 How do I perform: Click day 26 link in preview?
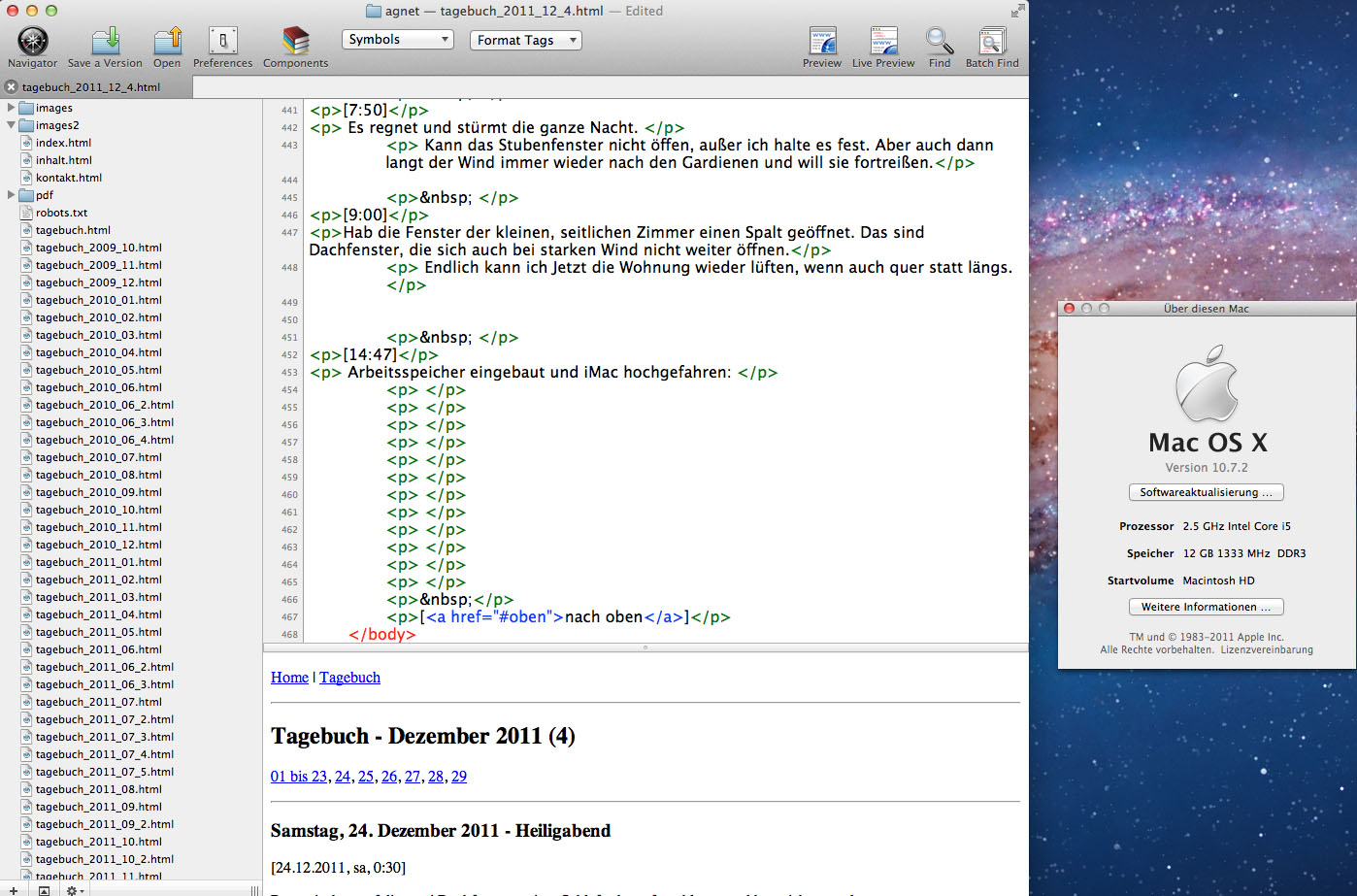click(x=389, y=777)
